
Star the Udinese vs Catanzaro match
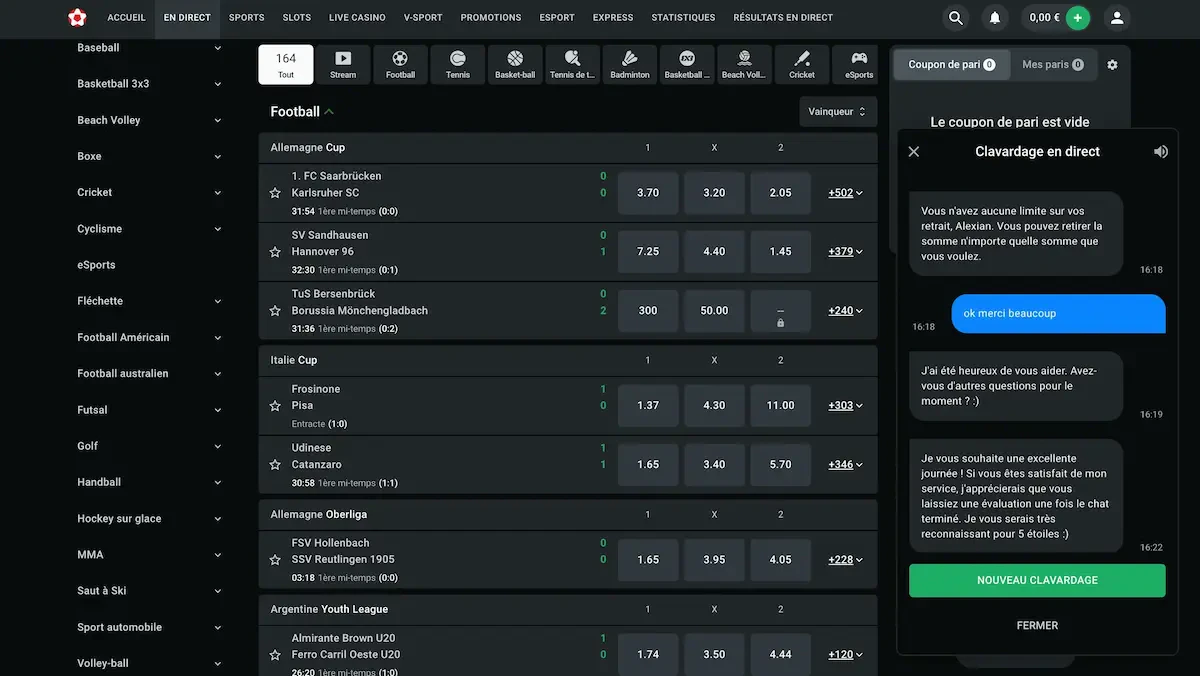275,465
